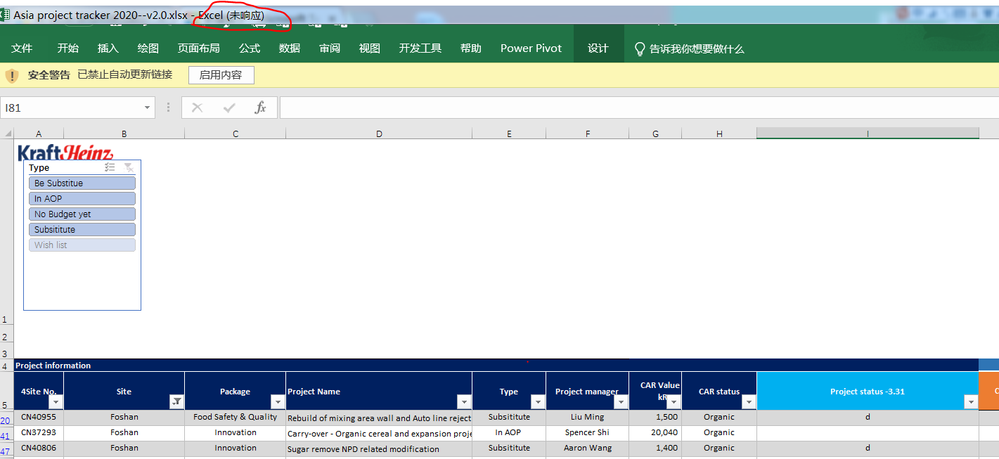Click the 启用内容 enable content button
The width and height of the screenshot is (999, 459).
tap(221, 75)
